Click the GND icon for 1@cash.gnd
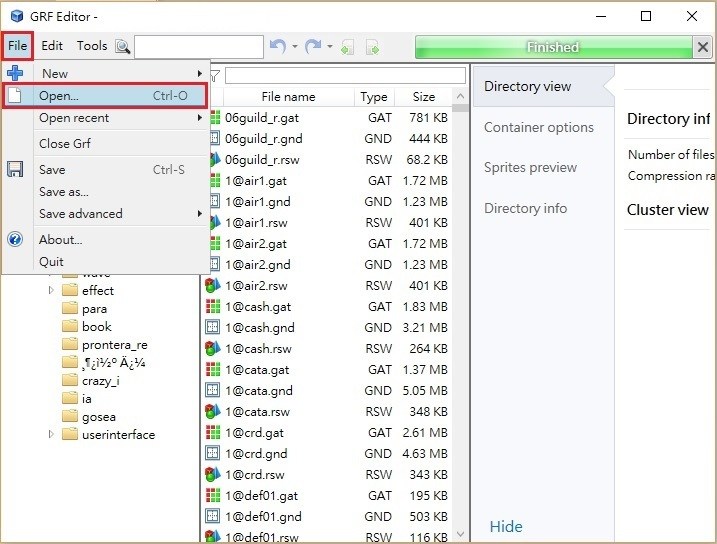This screenshot has width=717, height=544. click(213, 327)
